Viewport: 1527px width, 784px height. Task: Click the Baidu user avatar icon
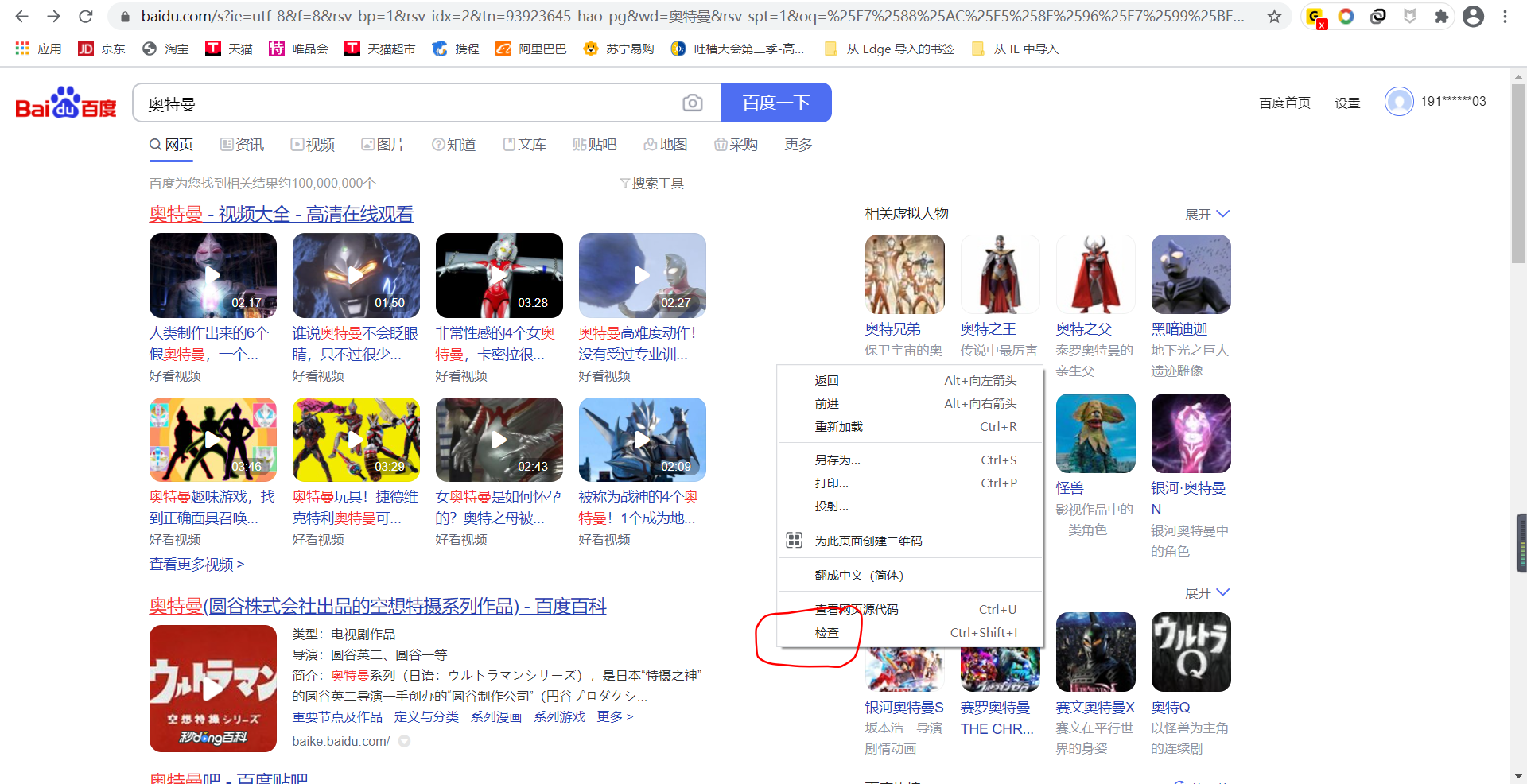coord(1399,102)
